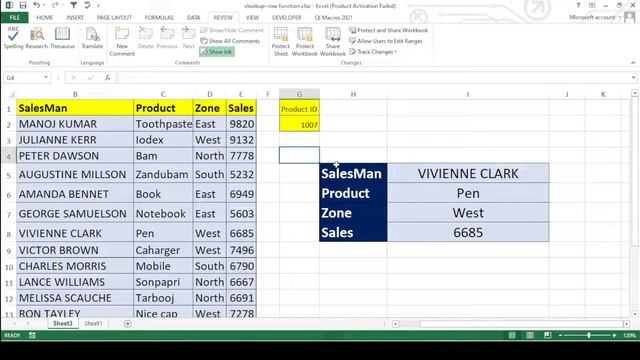Expand the Name Box dropdown

46,78
